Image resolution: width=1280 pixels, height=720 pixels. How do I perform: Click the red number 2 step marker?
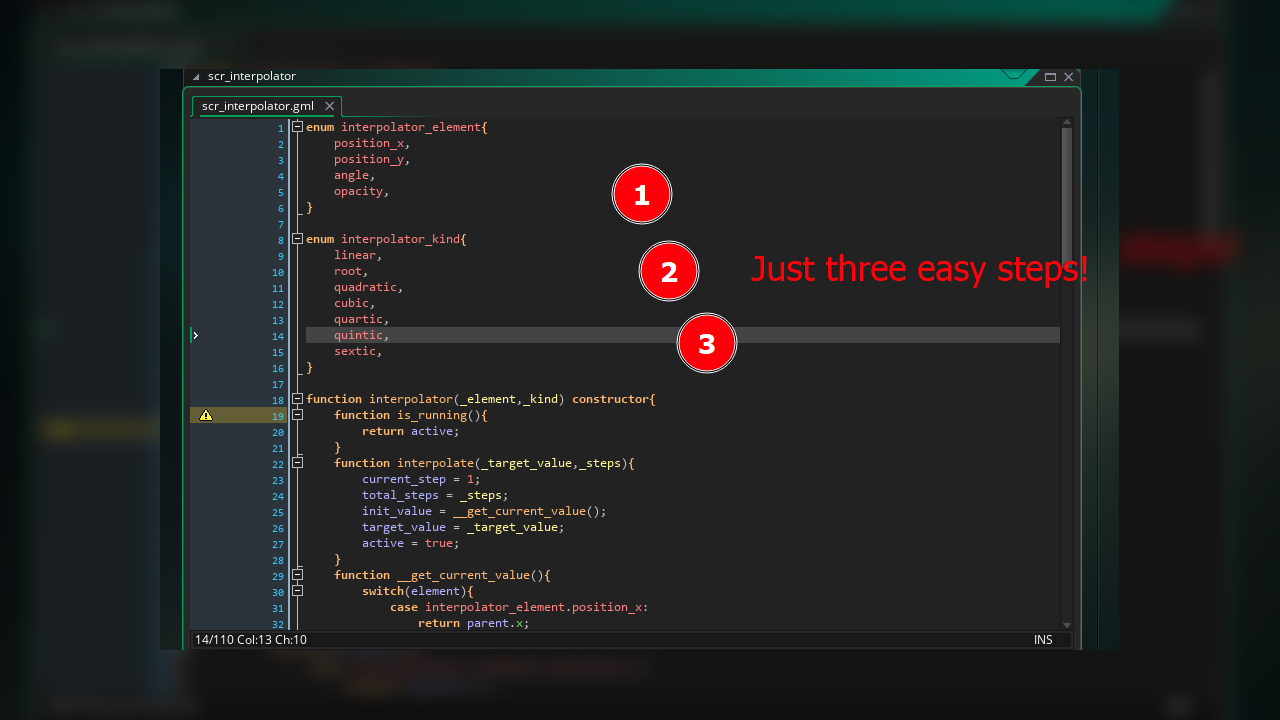tap(669, 272)
